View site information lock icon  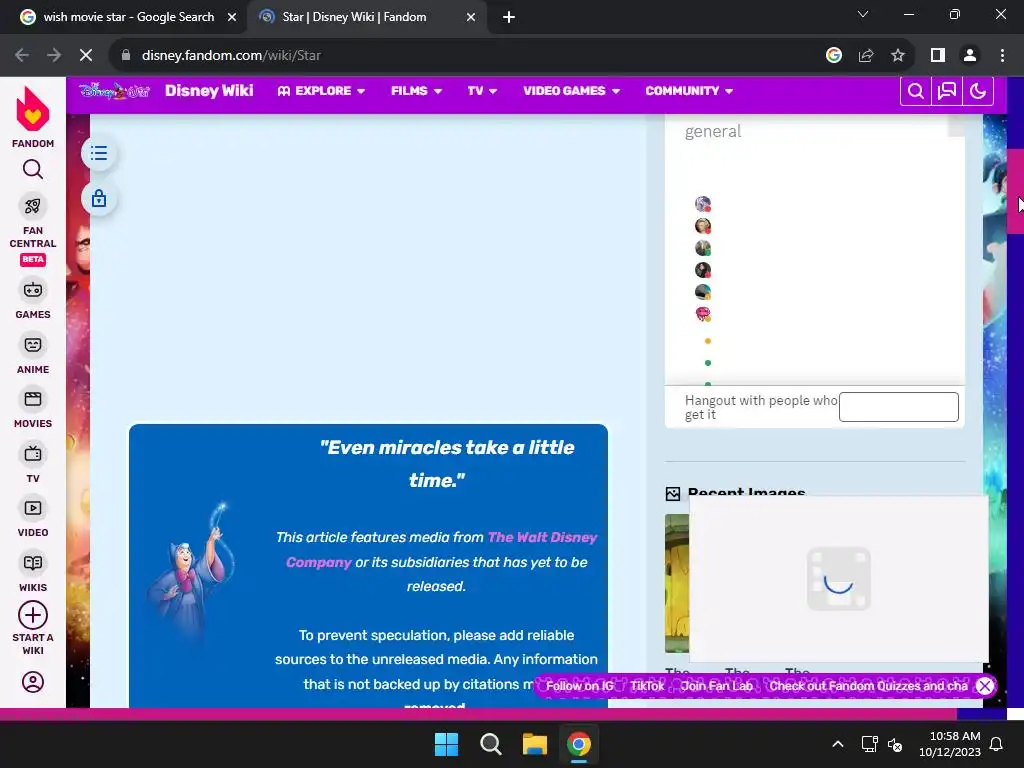point(126,56)
